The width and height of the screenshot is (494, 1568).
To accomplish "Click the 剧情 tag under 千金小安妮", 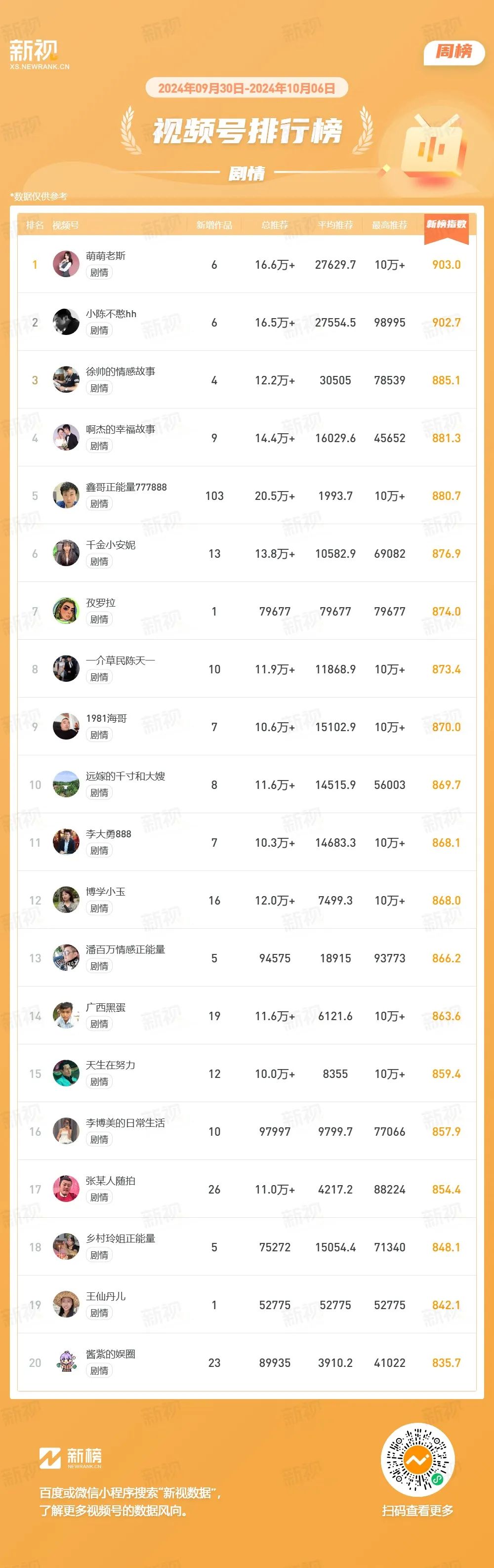I will coord(99,562).
